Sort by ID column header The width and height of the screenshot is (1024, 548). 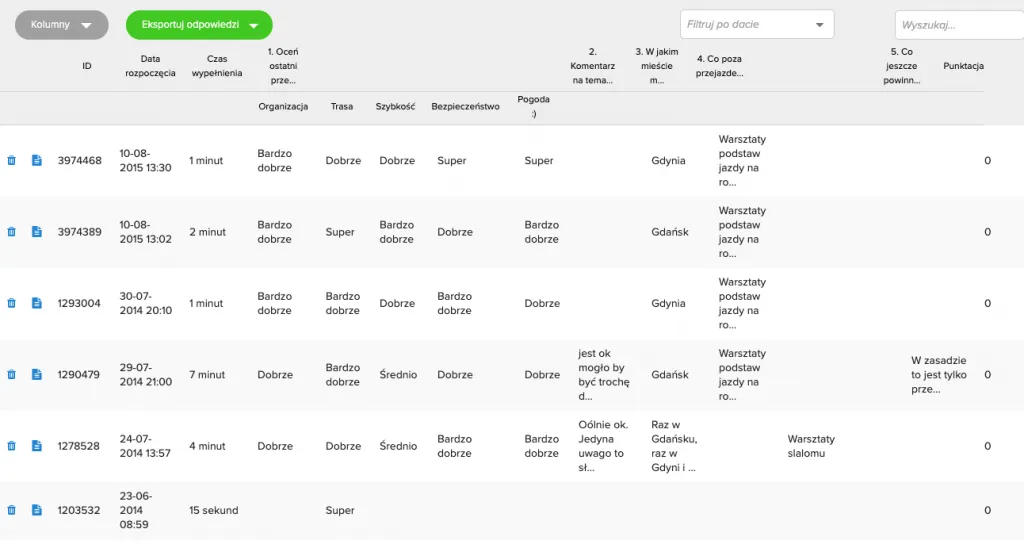86,66
